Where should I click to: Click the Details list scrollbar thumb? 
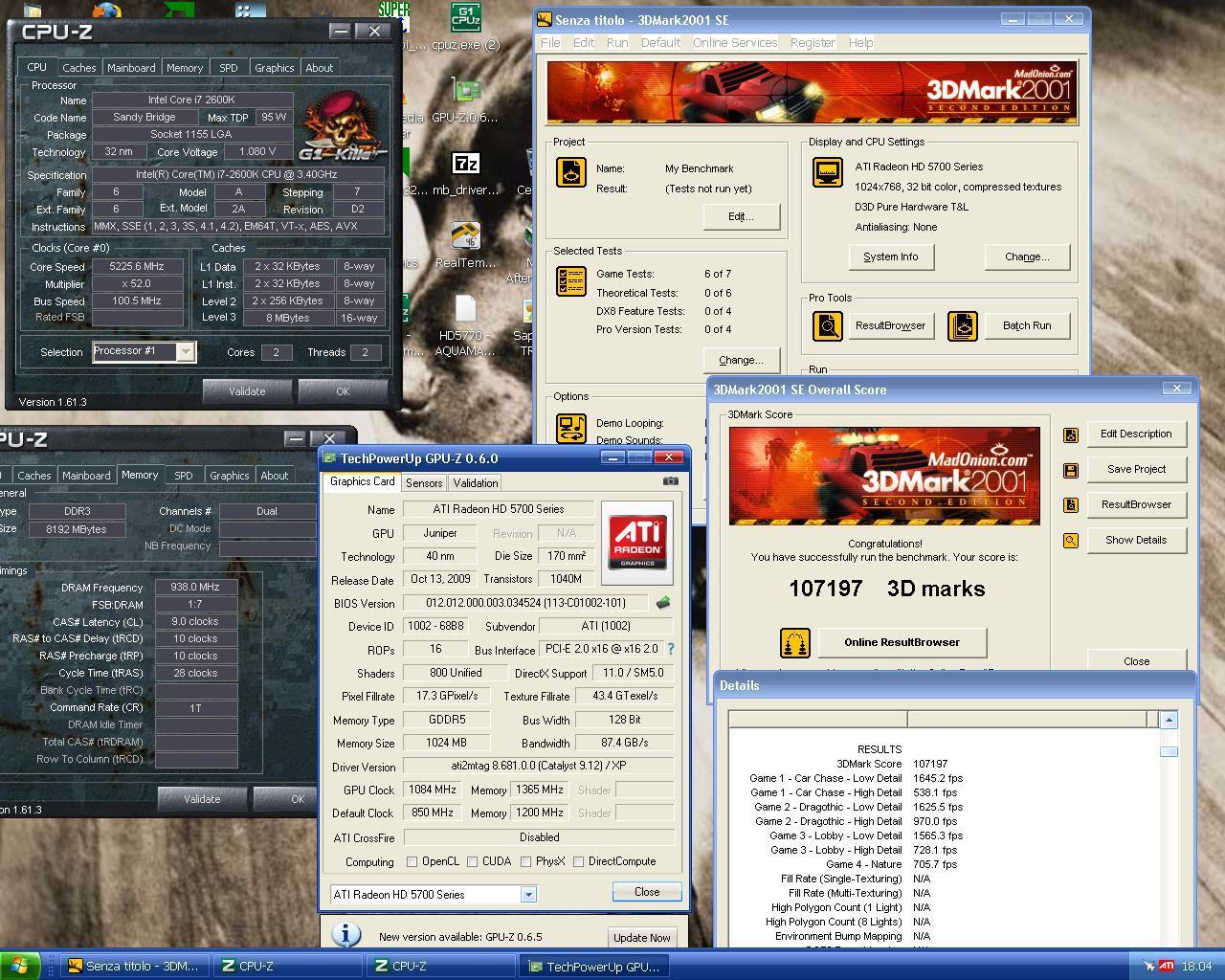click(1168, 752)
